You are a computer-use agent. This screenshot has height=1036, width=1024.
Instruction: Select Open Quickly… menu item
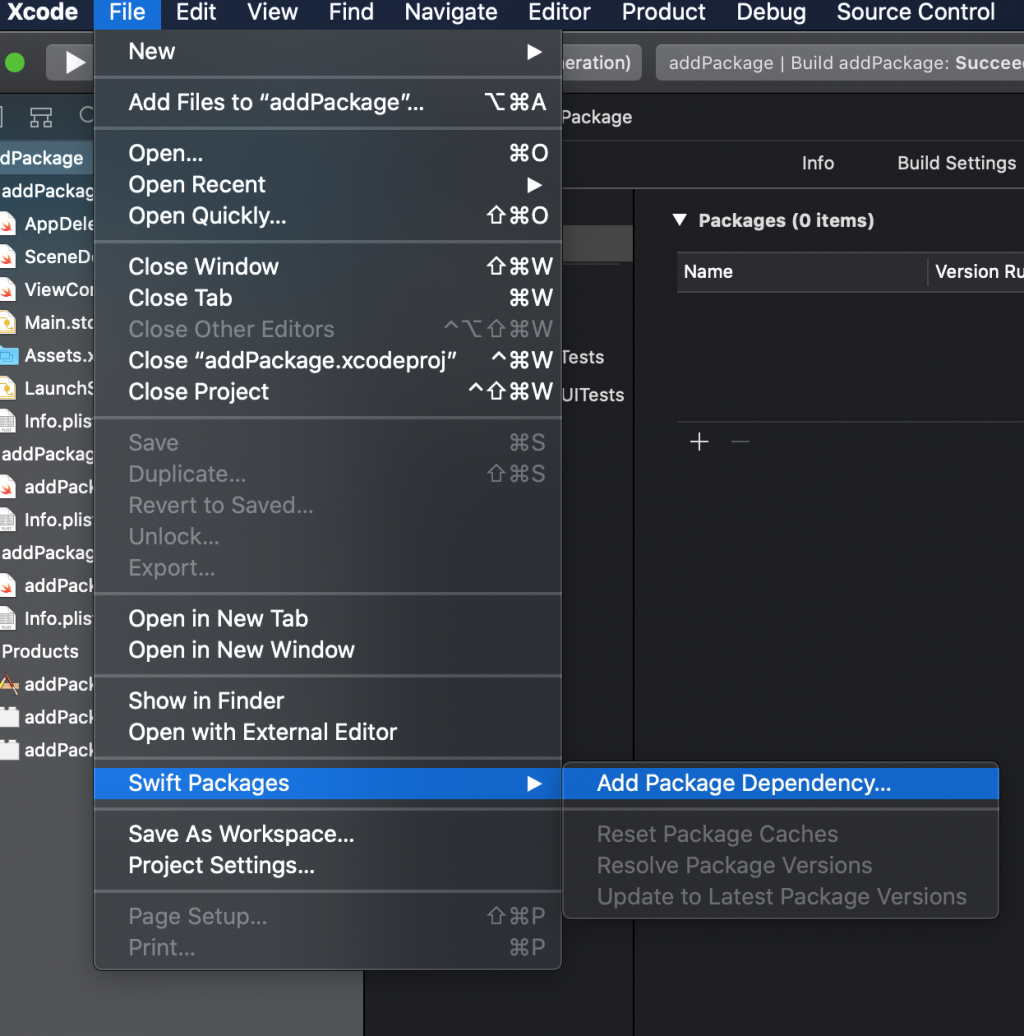[x=328, y=215]
